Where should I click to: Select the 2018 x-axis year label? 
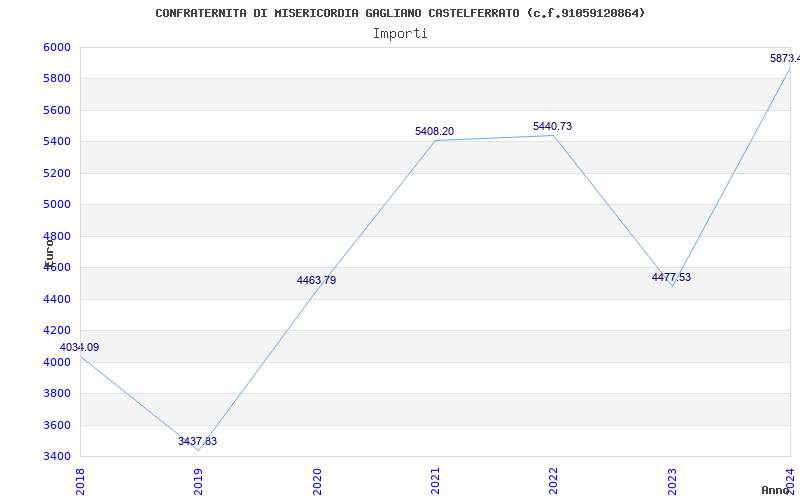tap(80, 482)
